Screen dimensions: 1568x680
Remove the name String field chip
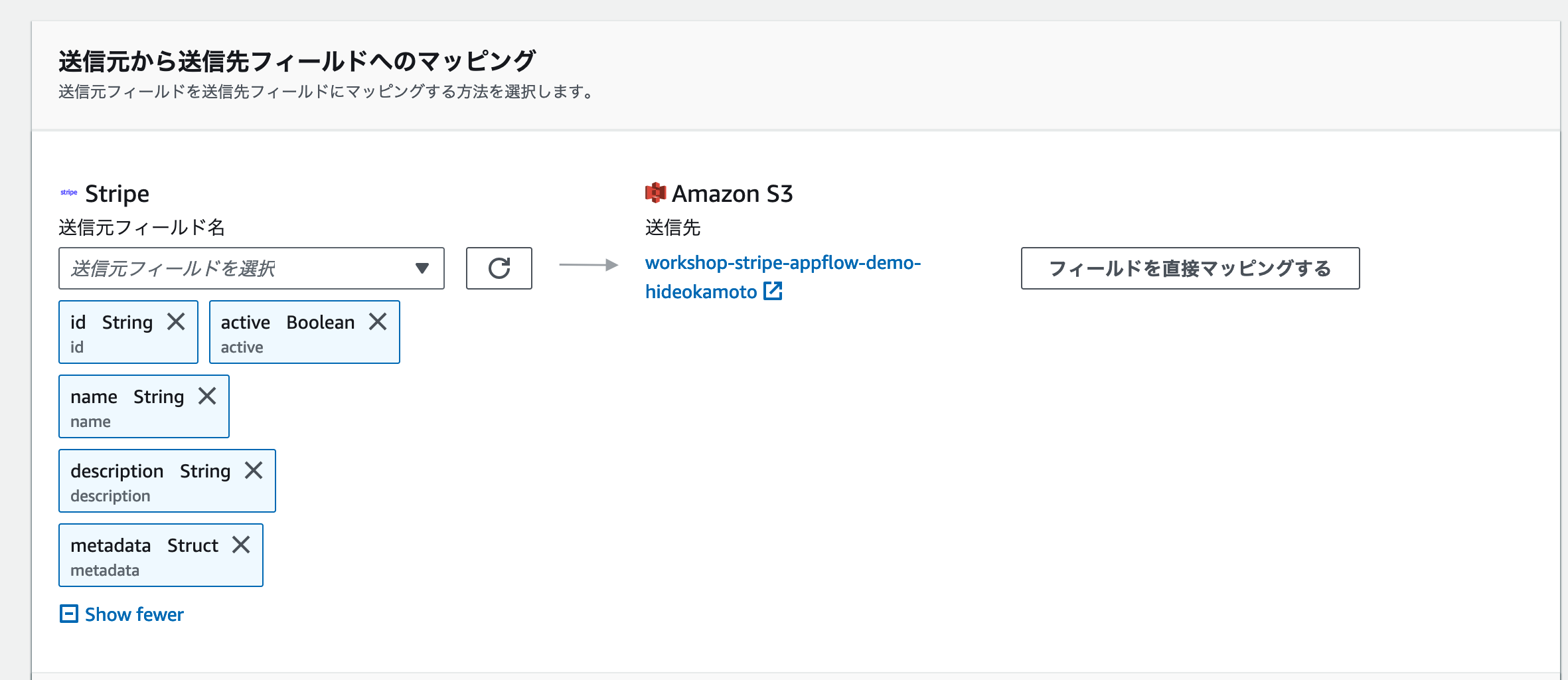tap(207, 396)
